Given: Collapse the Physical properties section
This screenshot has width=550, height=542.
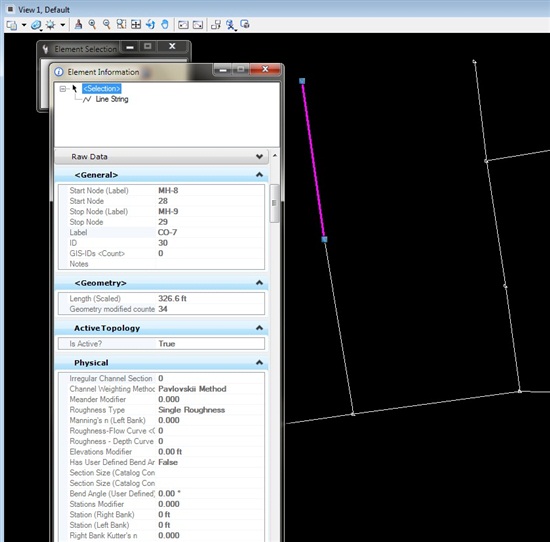Looking at the screenshot, I should click(259, 362).
